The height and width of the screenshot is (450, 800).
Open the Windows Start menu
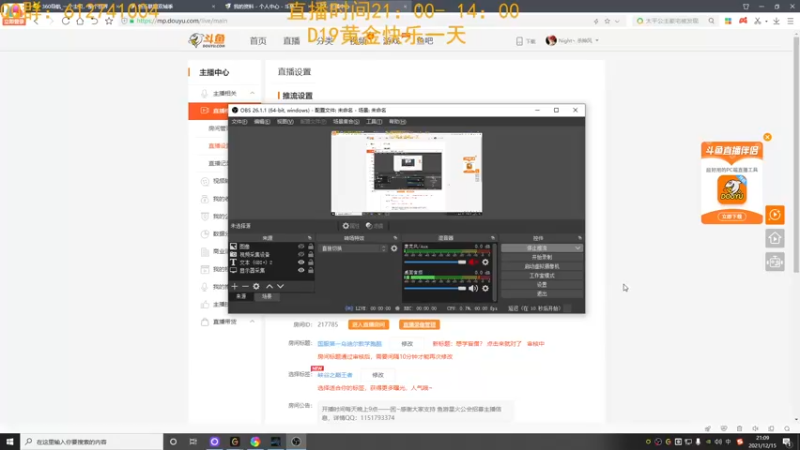[10, 442]
